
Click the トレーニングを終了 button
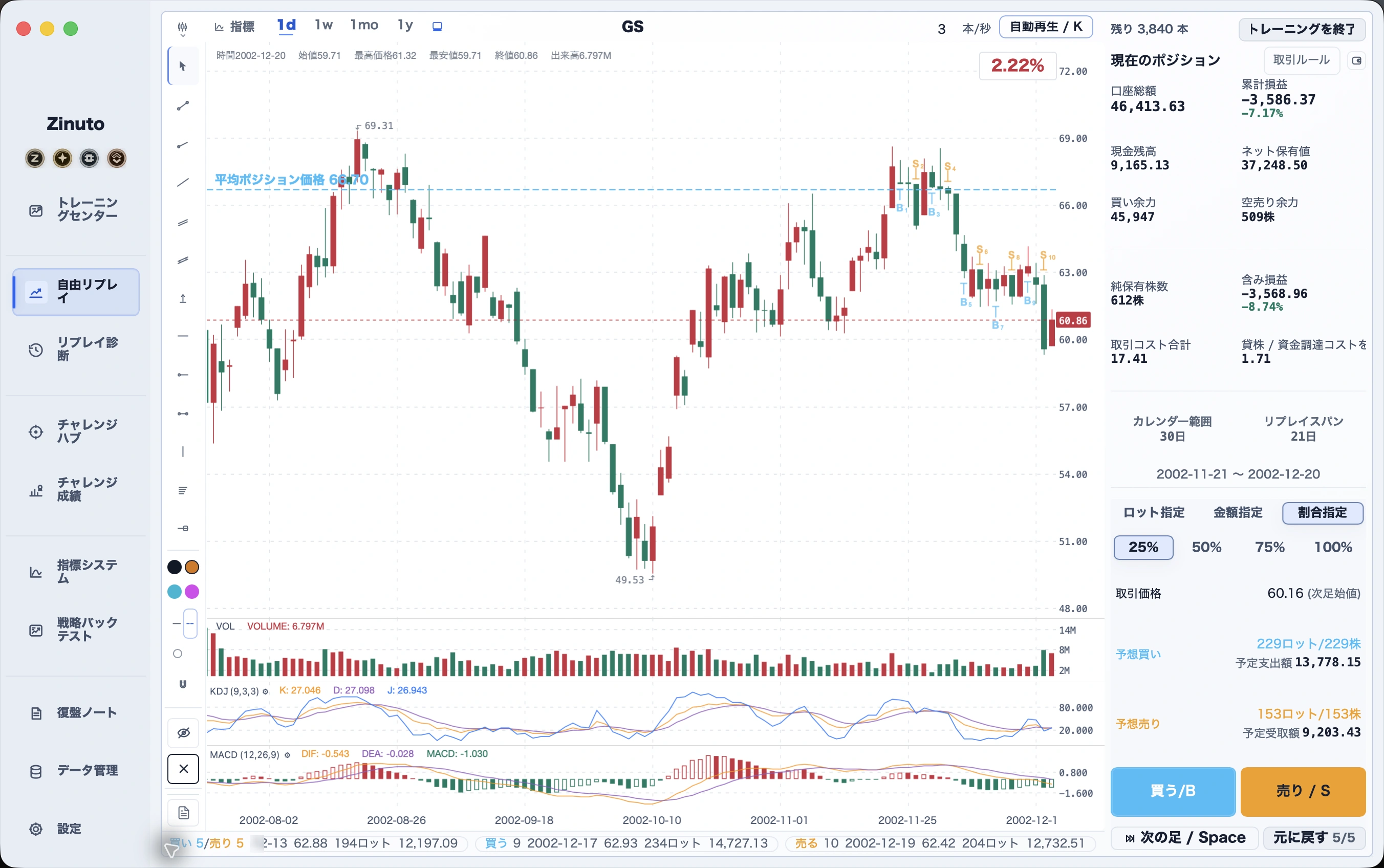click(x=1302, y=29)
